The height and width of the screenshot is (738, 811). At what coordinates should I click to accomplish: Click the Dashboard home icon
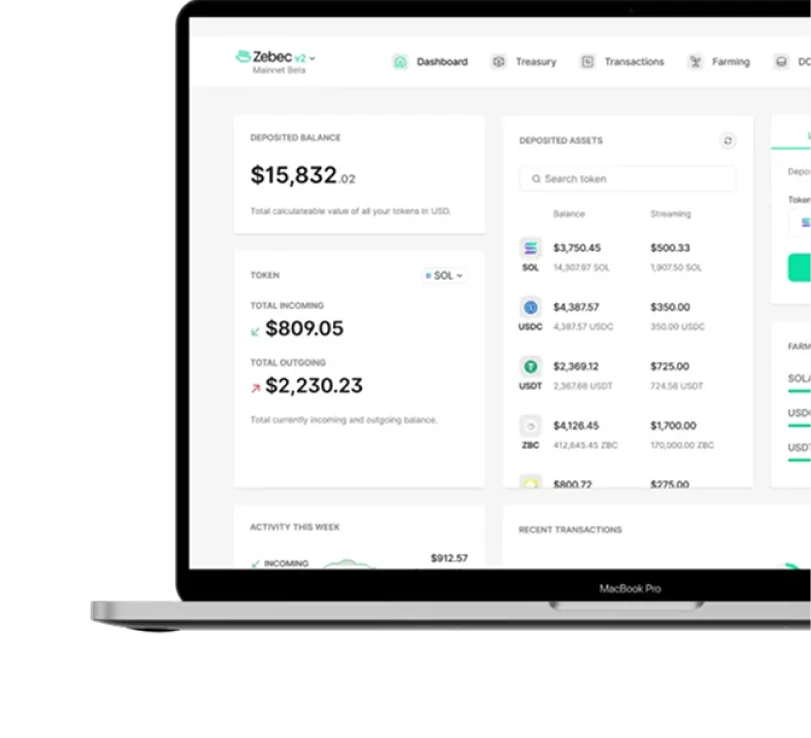400,62
